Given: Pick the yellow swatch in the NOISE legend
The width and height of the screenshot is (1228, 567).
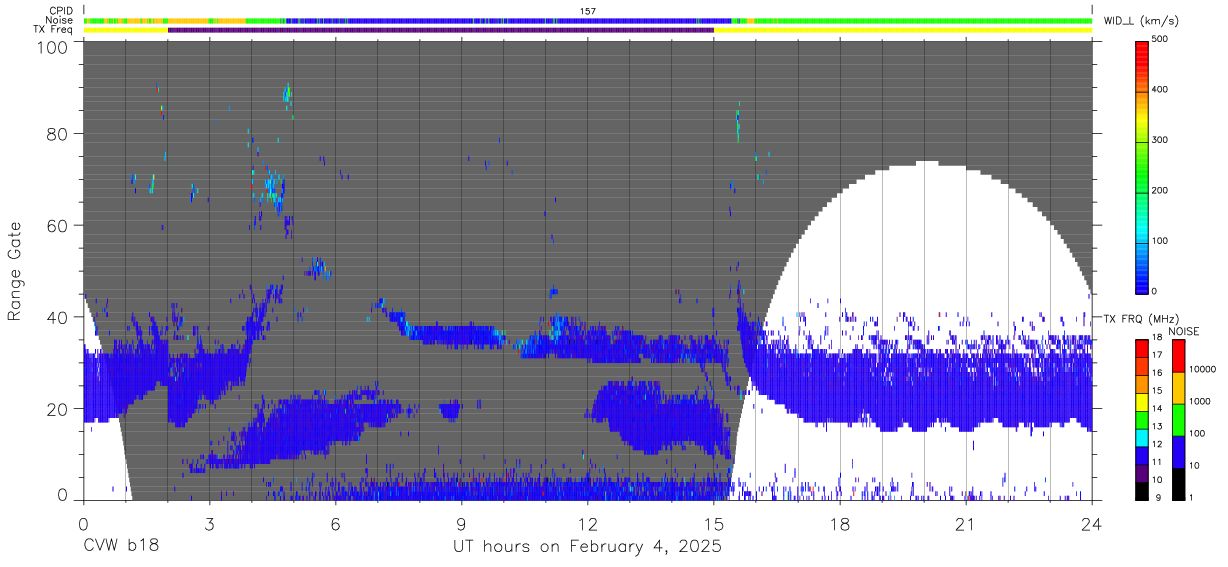Looking at the screenshot, I should [1177, 388].
